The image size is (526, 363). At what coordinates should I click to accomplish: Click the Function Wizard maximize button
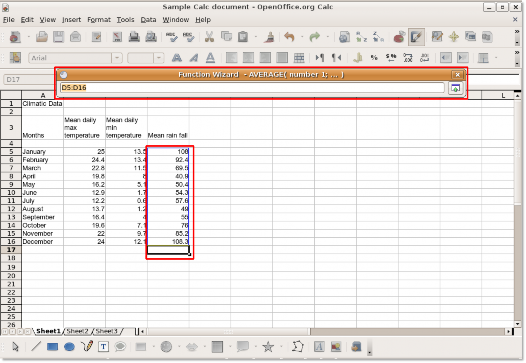click(x=455, y=88)
